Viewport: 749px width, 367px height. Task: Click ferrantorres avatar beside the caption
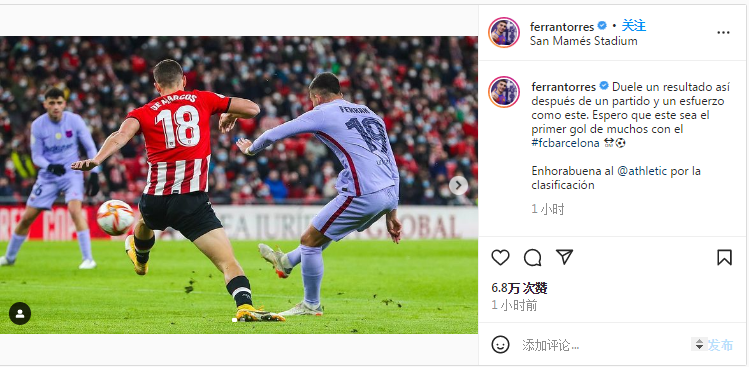tap(504, 92)
